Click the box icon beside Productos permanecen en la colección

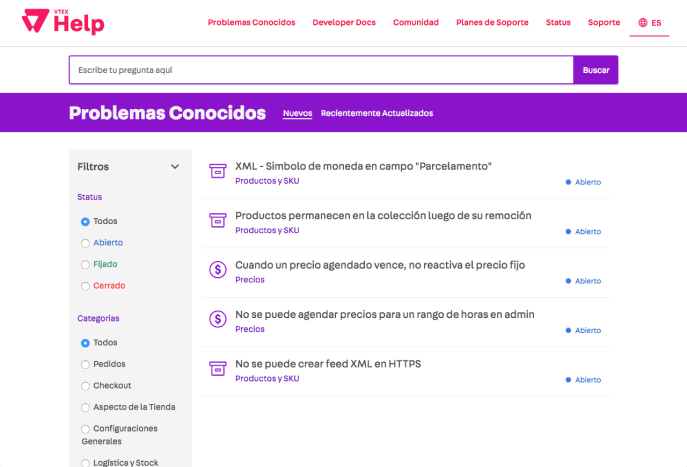point(218,220)
